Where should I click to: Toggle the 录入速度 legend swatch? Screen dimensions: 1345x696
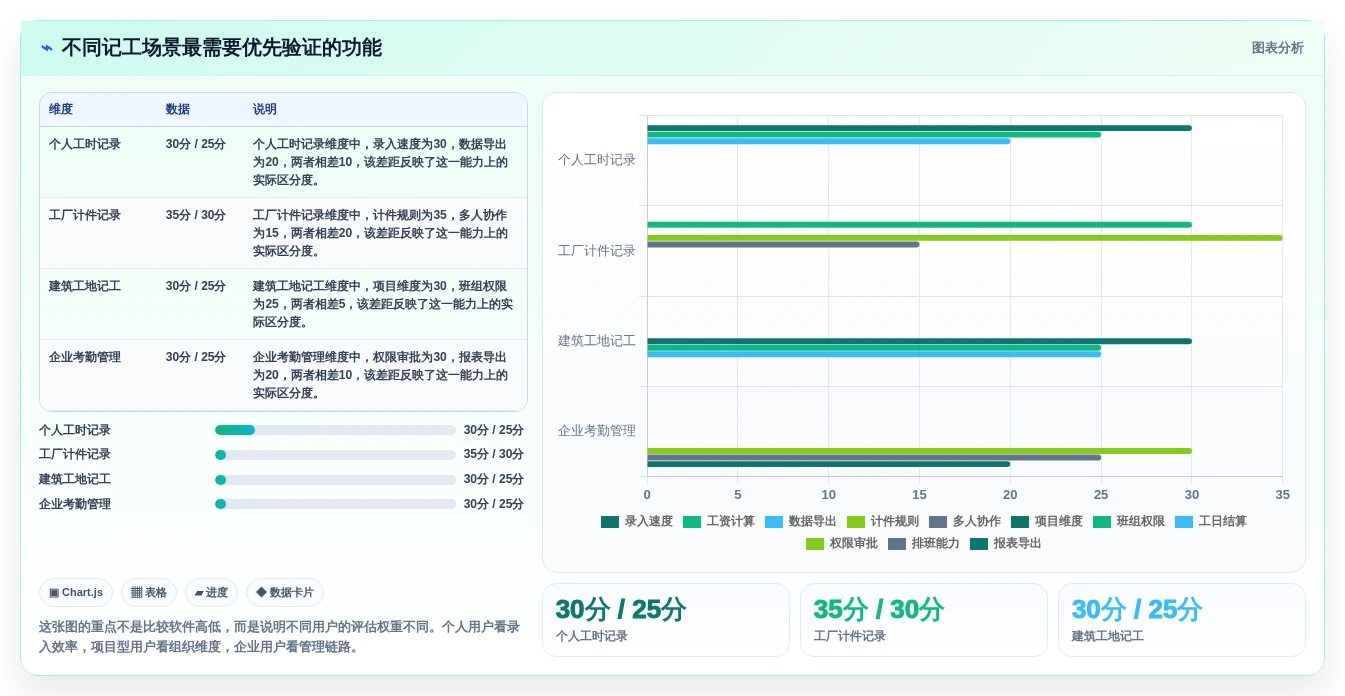coord(610,521)
